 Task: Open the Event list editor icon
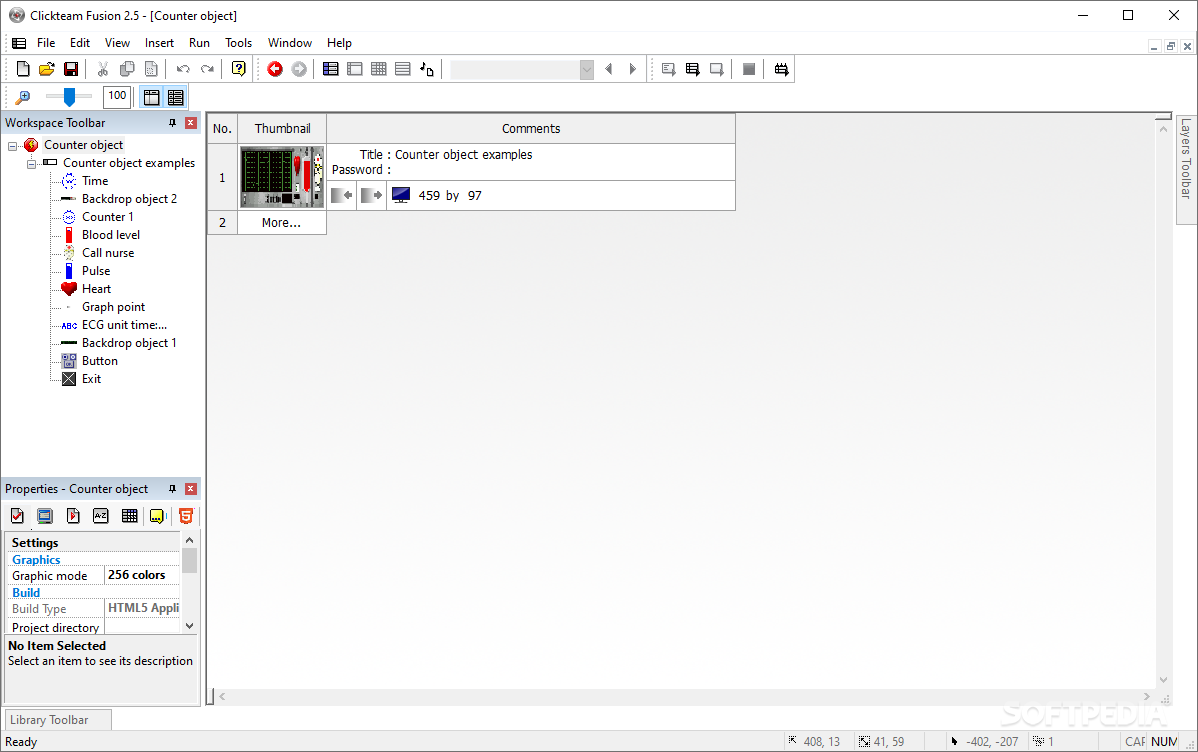tap(403, 69)
